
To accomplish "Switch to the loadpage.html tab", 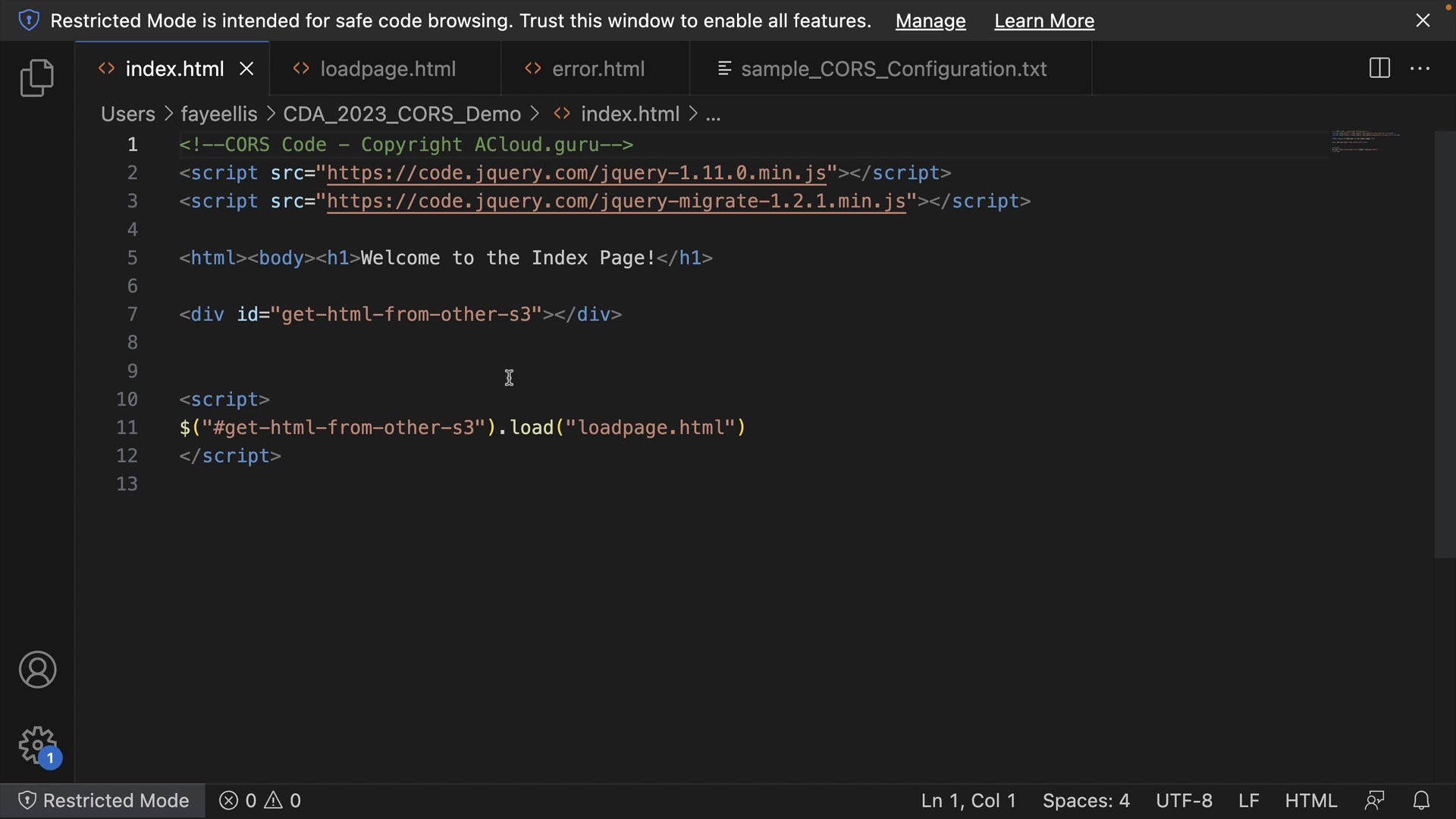I will [388, 69].
